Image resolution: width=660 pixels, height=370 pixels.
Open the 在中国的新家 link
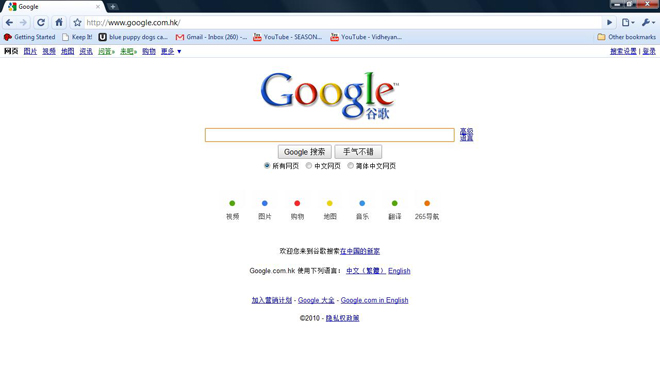(360, 251)
